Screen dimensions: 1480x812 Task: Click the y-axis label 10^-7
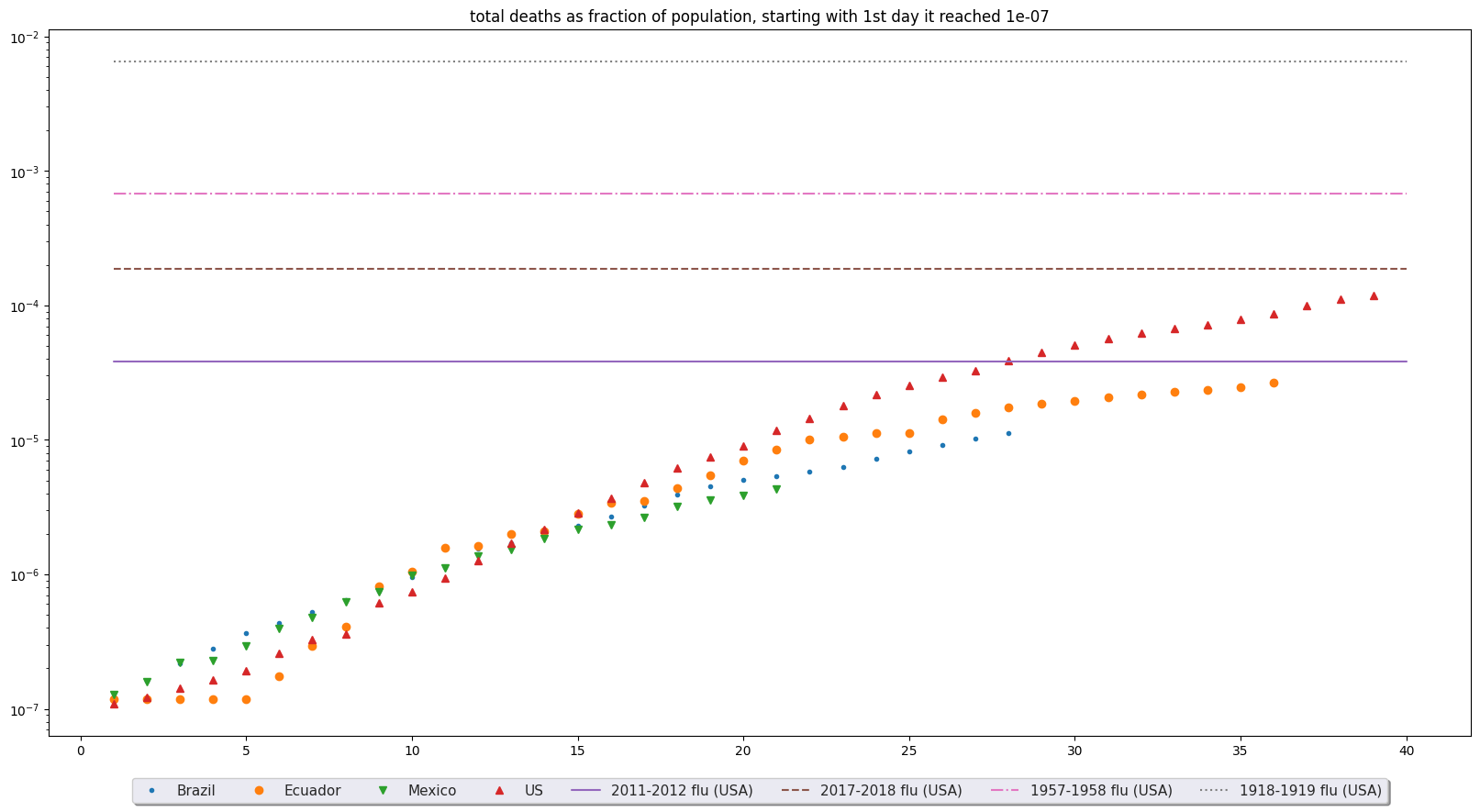(x=25, y=709)
